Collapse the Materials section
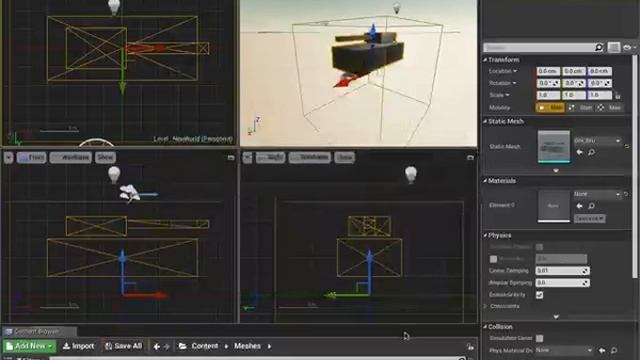This screenshot has width=640, height=360. coord(485,181)
